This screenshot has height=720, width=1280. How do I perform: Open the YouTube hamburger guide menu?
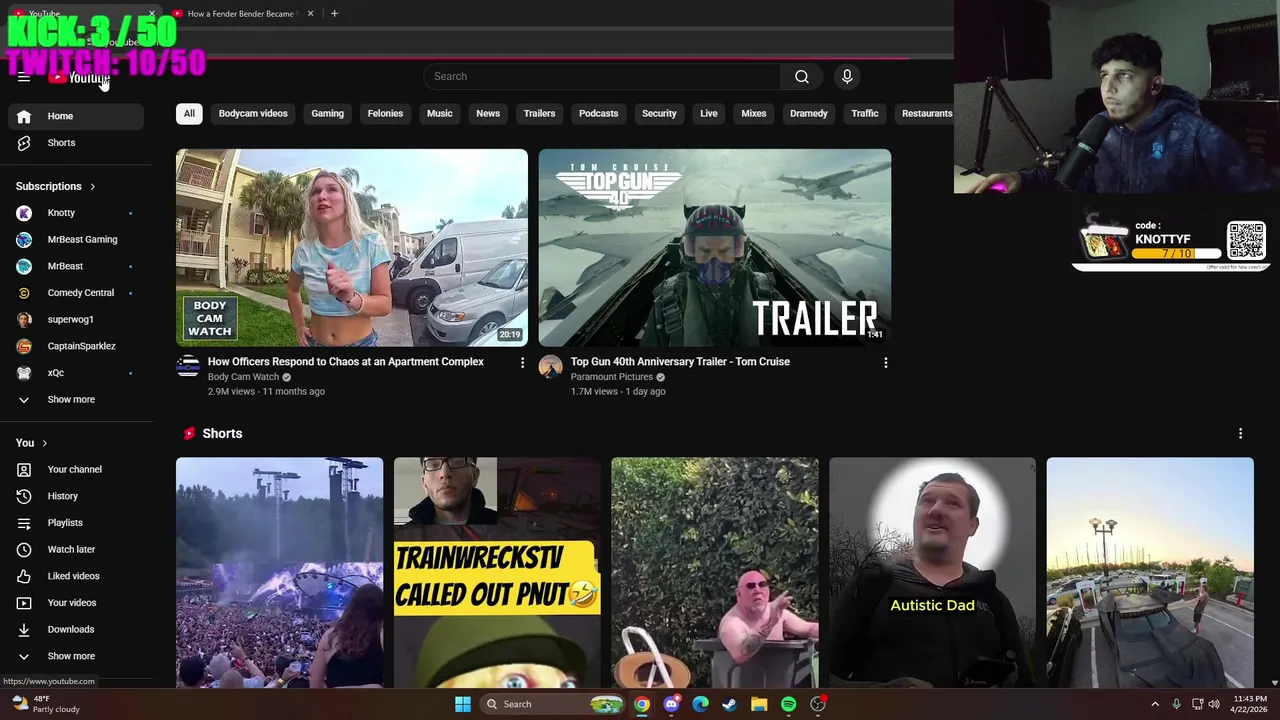(24, 78)
